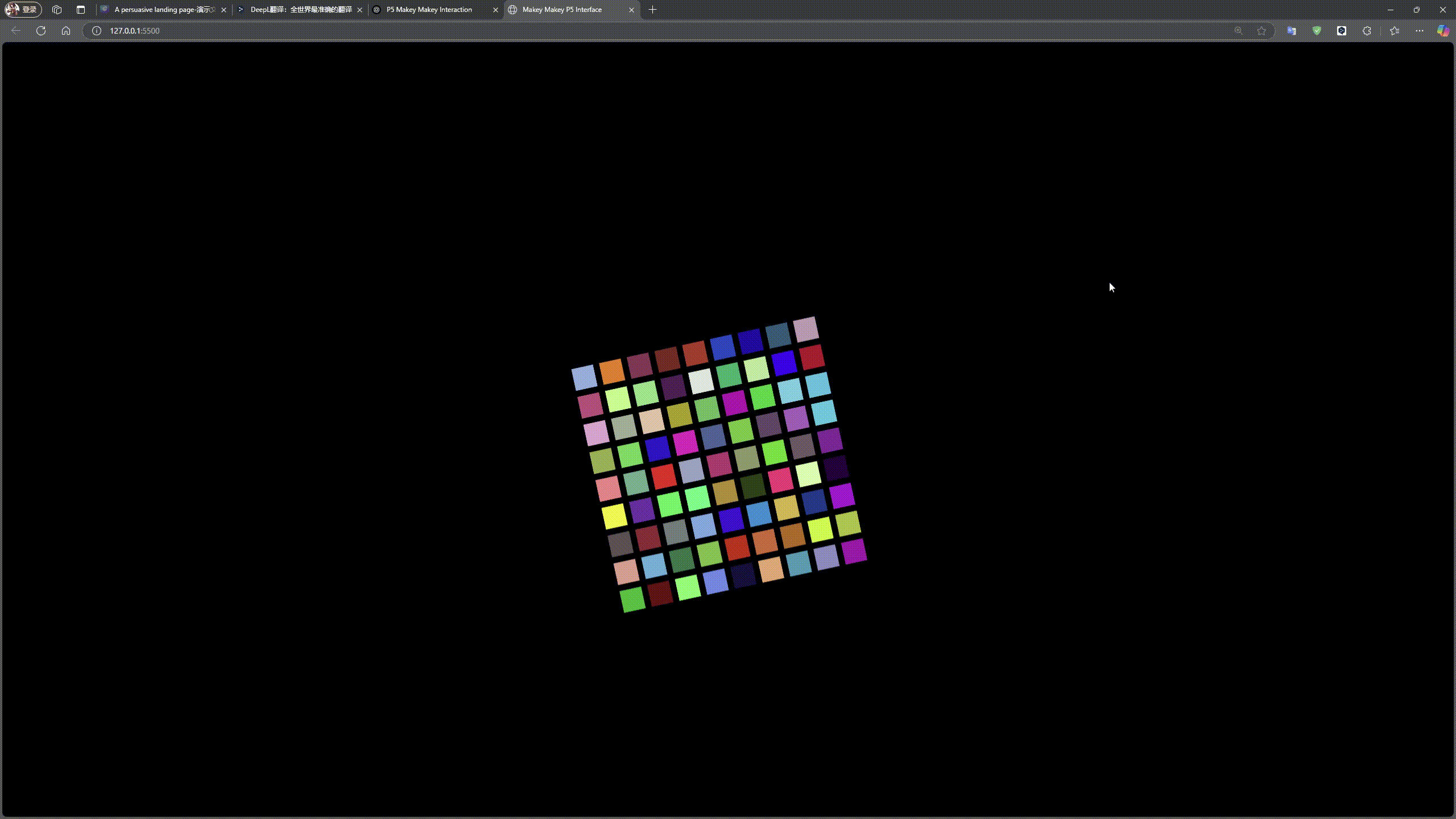Open AdGuard green shield extension
The height and width of the screenshot is (819, 1456).
point(1317,31)
